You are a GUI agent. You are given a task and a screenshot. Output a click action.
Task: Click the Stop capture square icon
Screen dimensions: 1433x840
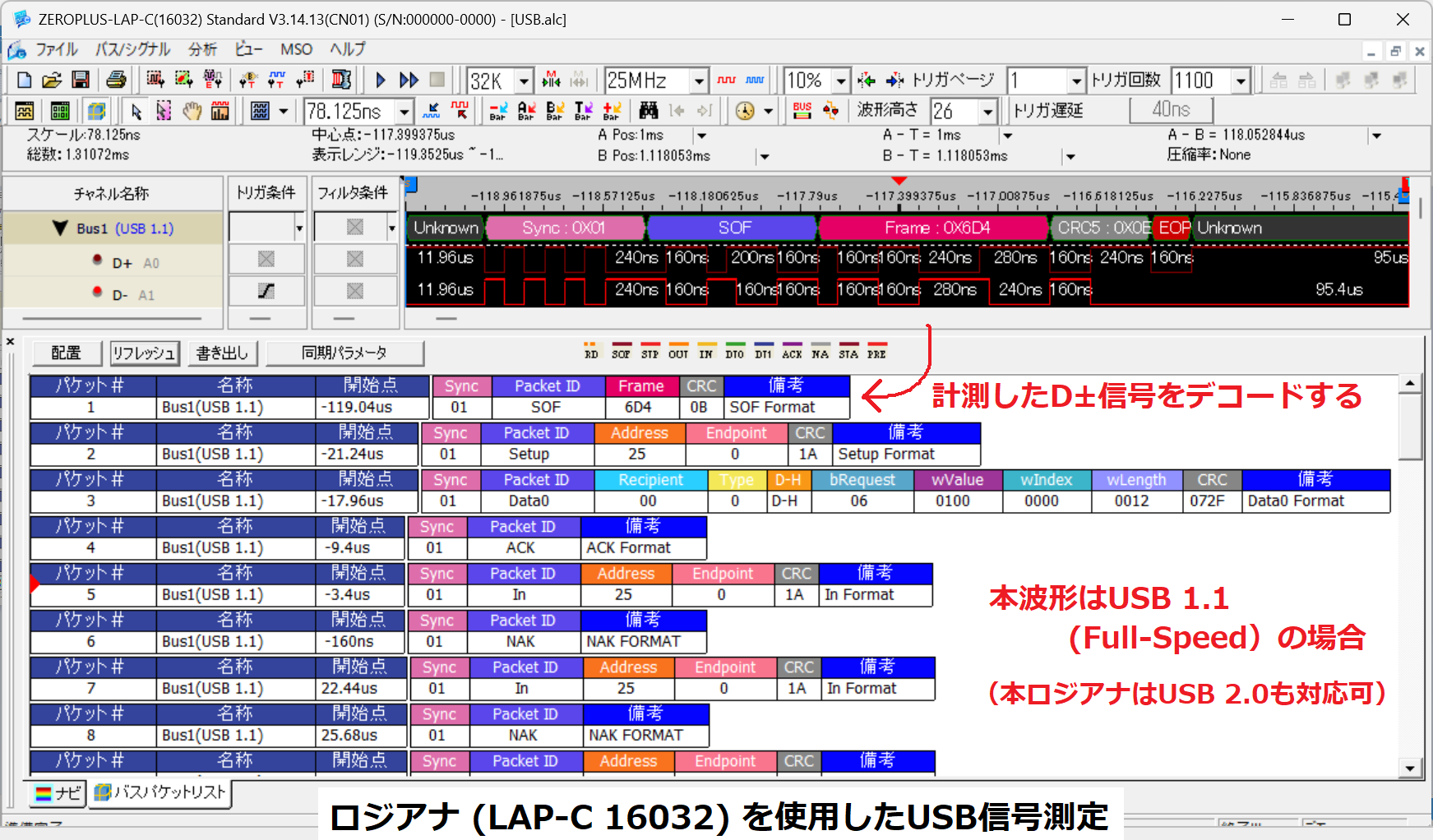pyautogui.click(x=437, y=80)
